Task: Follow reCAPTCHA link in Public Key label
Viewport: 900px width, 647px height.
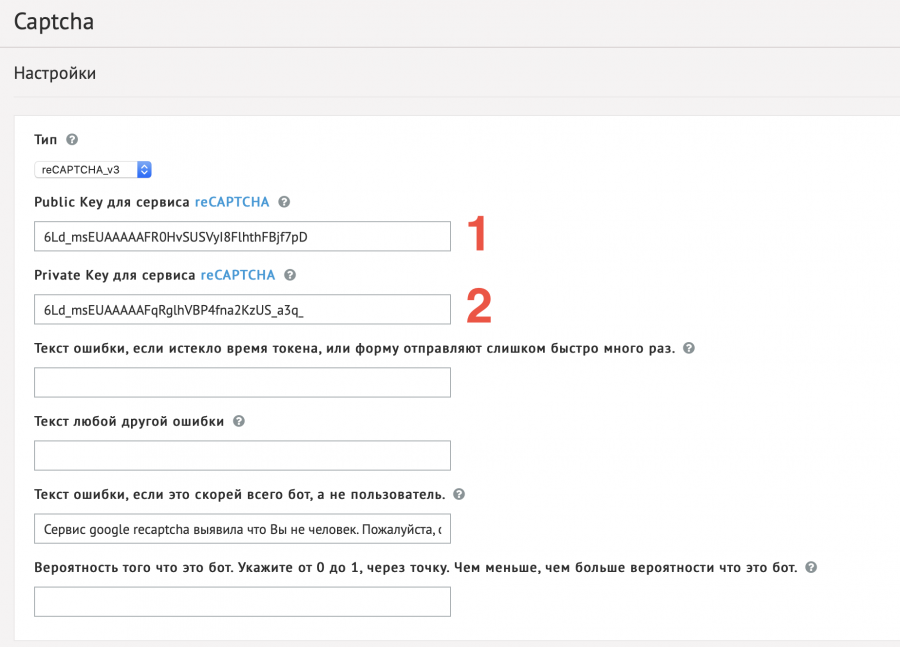Action: 232,202
